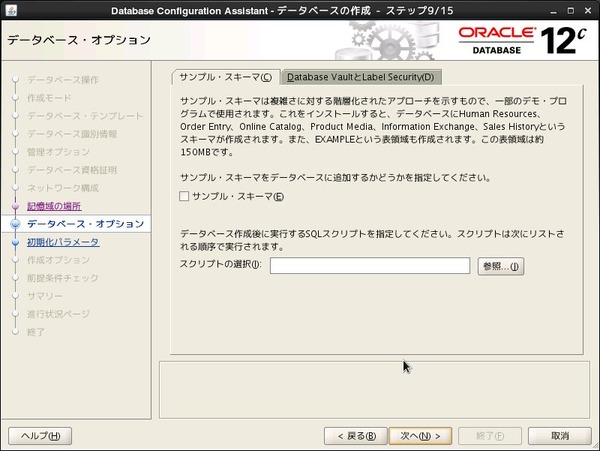Jump to 記憶域の場所 step link
The width and height of the screenshot is (600, 451).
click(x=54, y=206)
